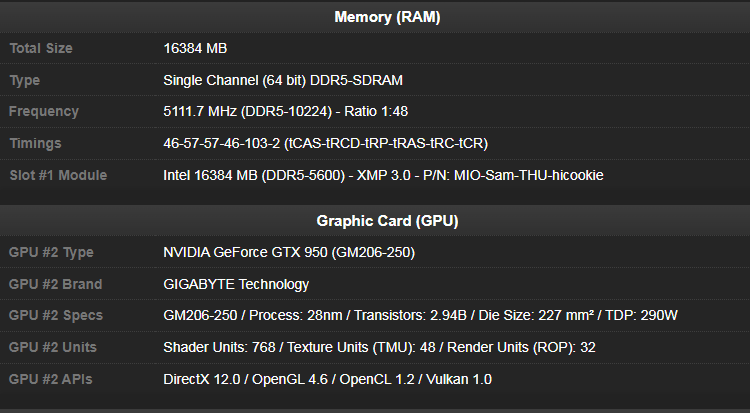Select the 46-57-57-46-103-2 timings value

coord(326,143)
